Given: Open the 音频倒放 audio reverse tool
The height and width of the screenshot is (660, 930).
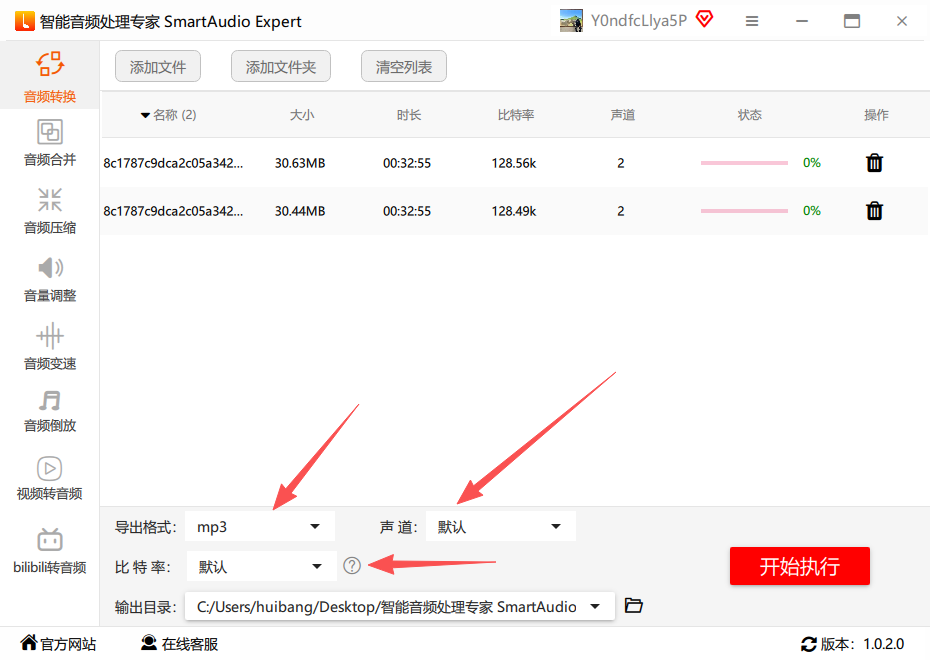Looking at the screenshot, I should [x=50, y=410].
